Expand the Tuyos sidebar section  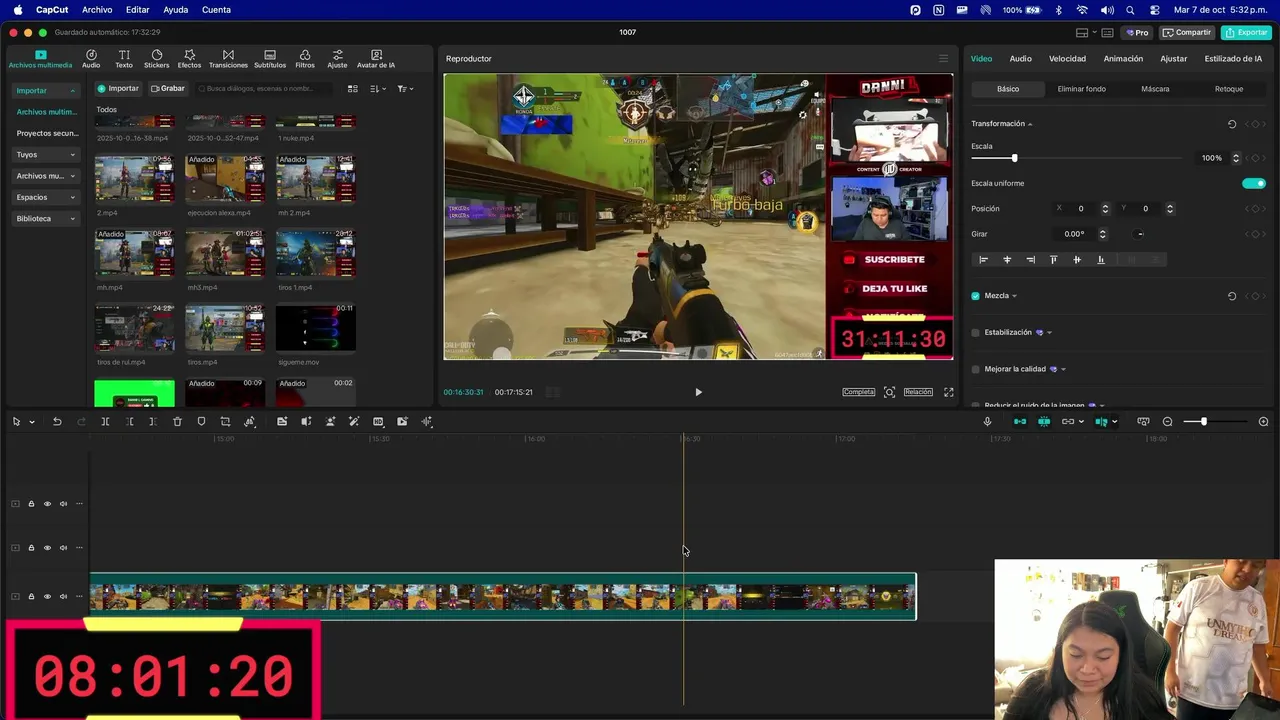click(x=72, y=155)
